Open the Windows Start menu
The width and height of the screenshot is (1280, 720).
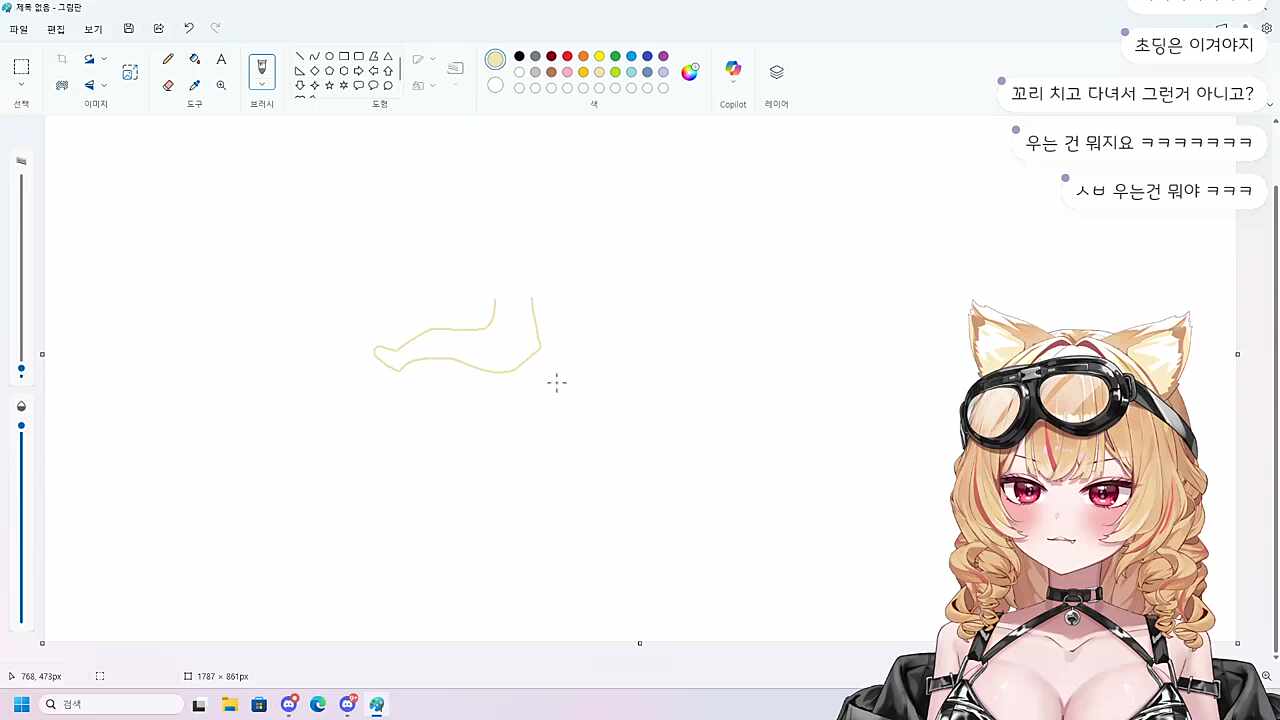21,704
